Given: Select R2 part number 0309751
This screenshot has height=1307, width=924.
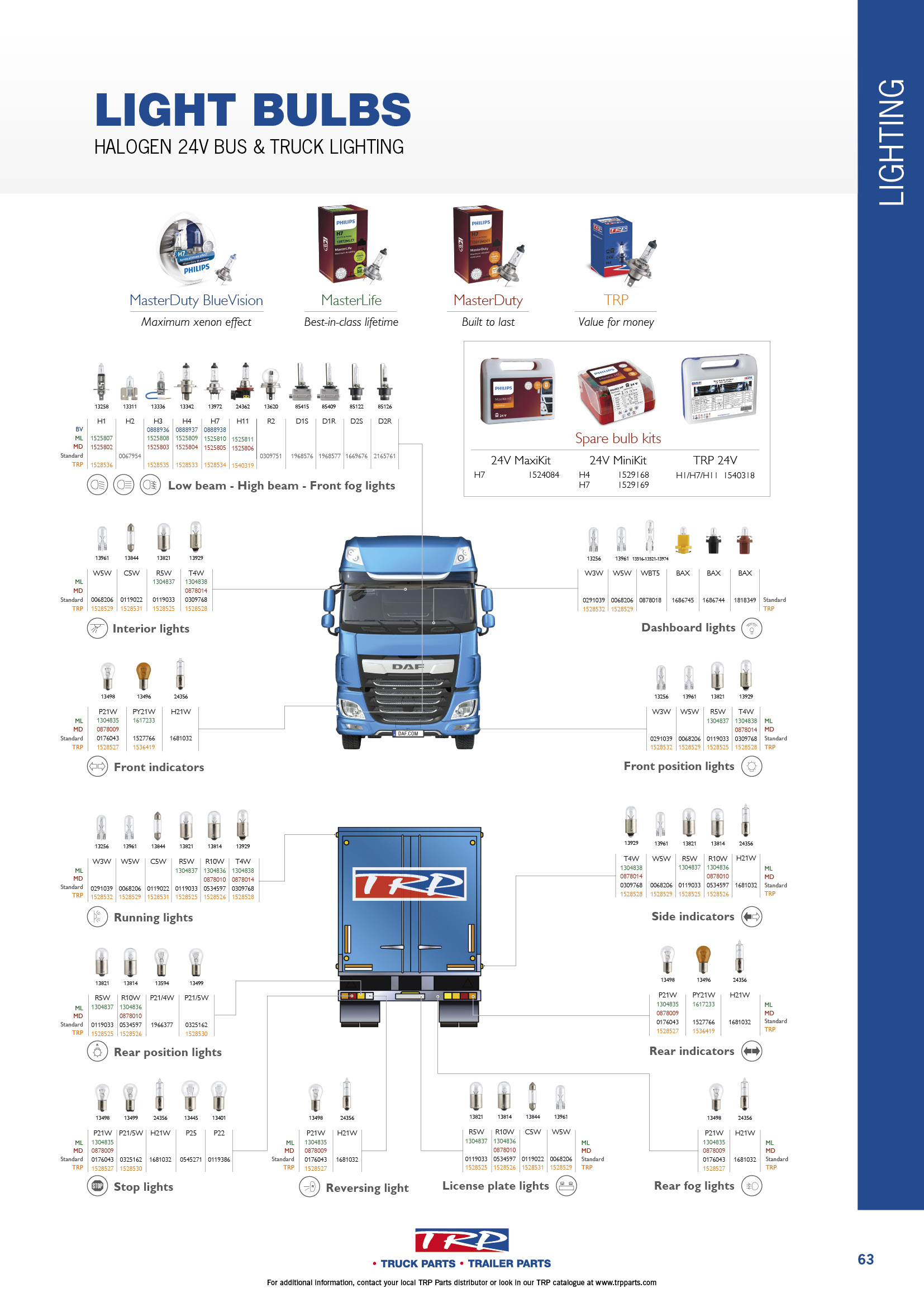Looking at the screenshot, I should click(271, 456).
